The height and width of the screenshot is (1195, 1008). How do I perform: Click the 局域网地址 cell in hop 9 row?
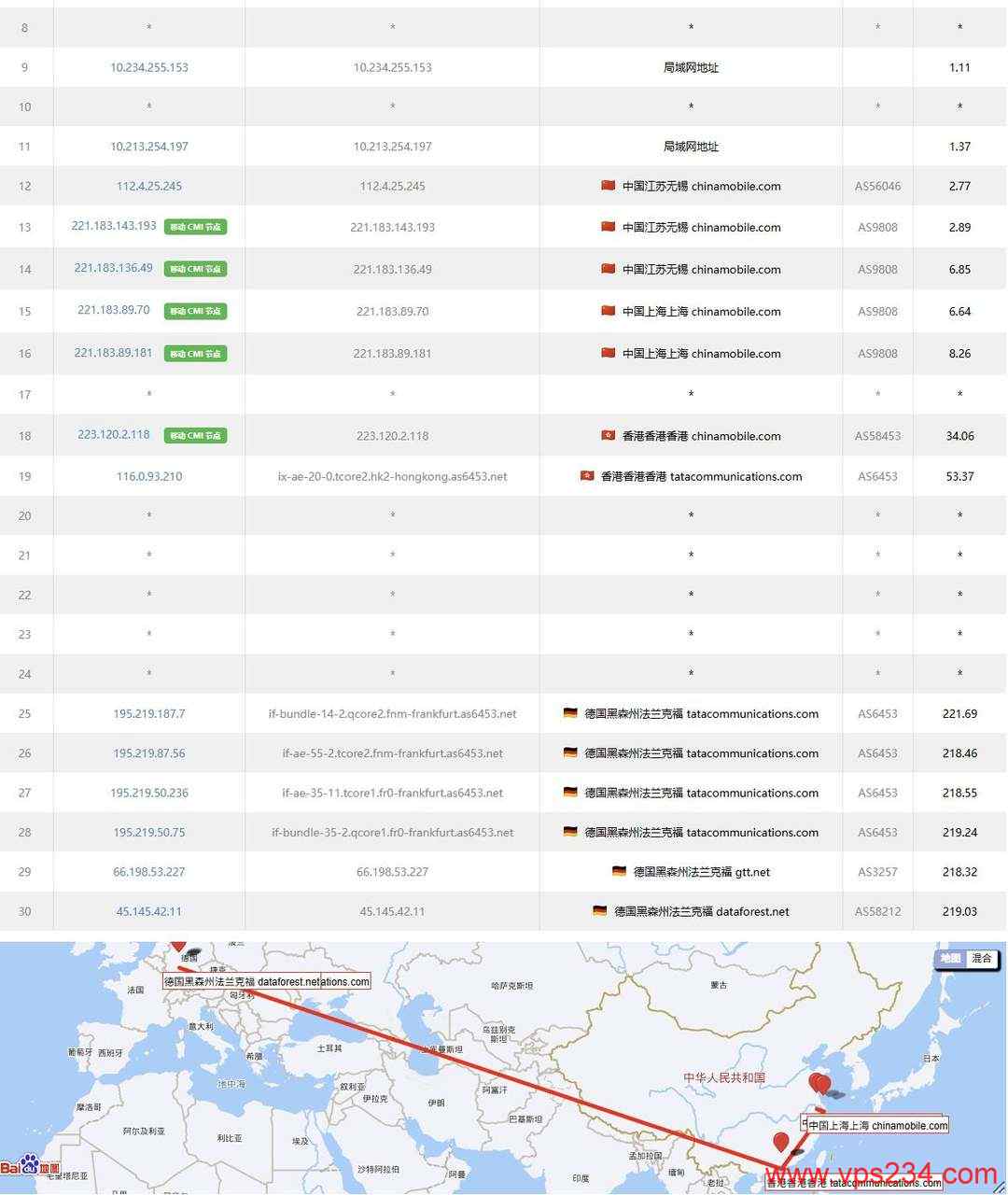691,67
